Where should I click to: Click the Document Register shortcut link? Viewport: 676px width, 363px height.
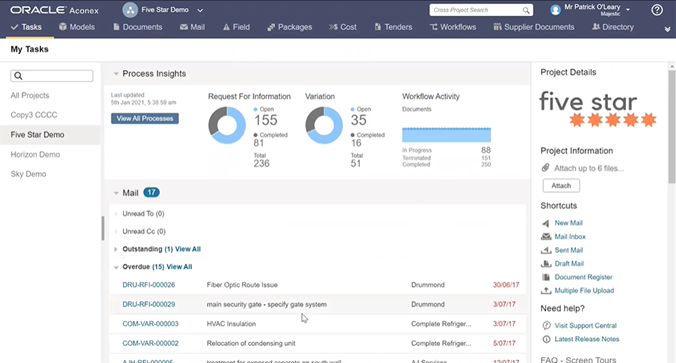(x=583, y=277)
